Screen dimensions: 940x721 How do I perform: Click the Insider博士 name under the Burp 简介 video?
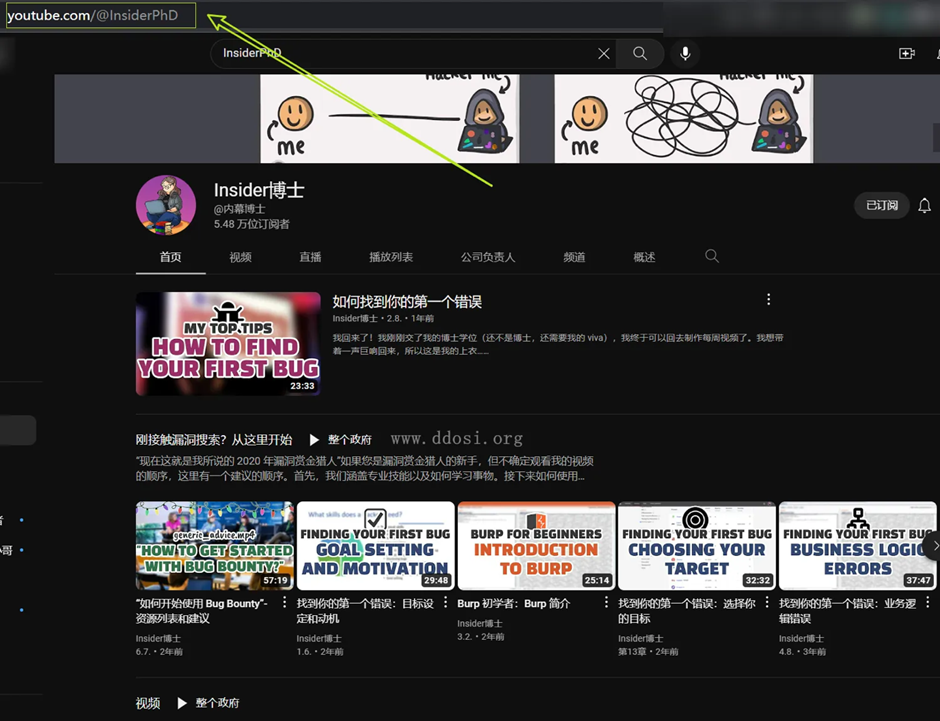point(480,623)
